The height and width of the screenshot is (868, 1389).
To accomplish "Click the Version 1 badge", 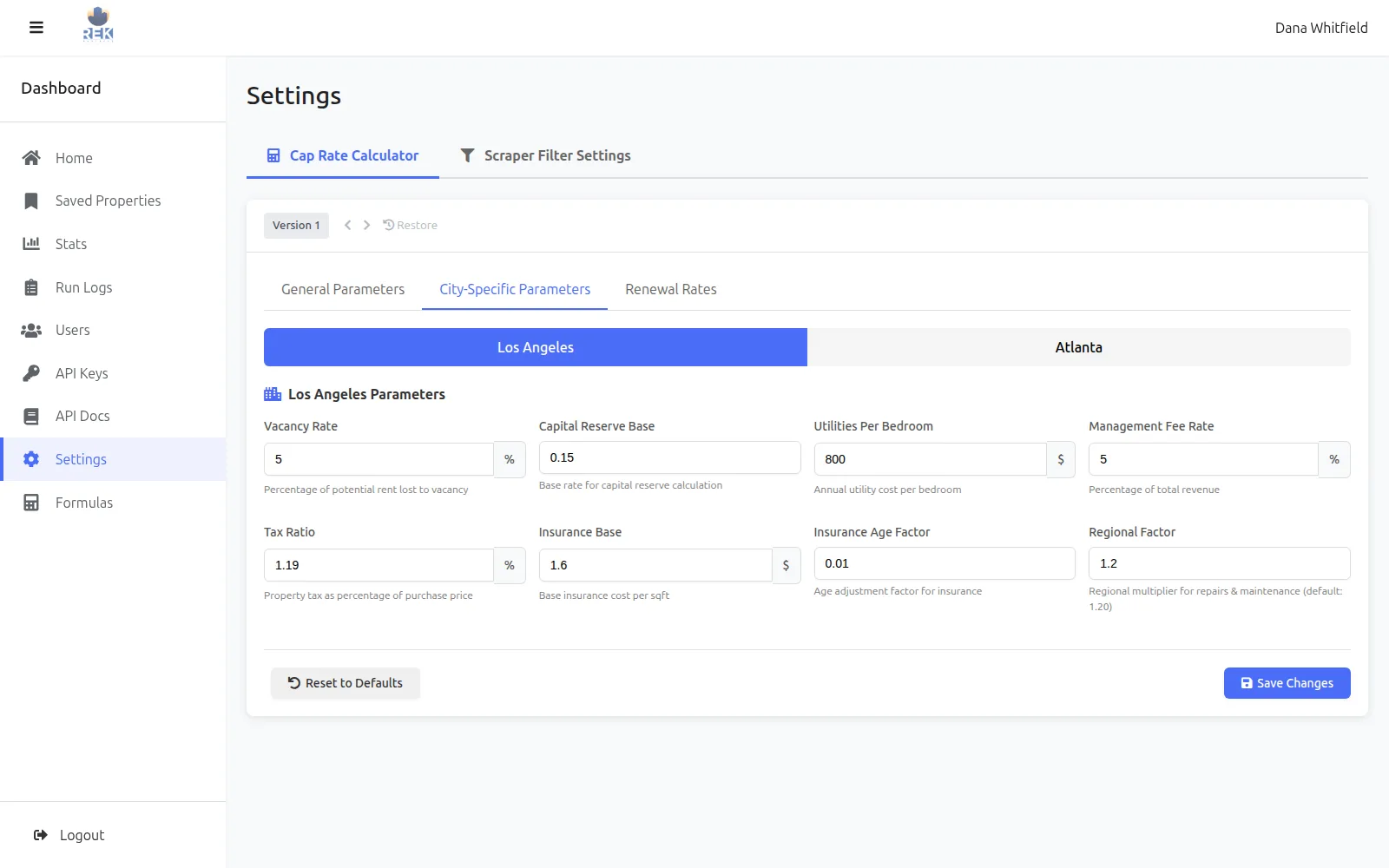I will pos(296,226).
